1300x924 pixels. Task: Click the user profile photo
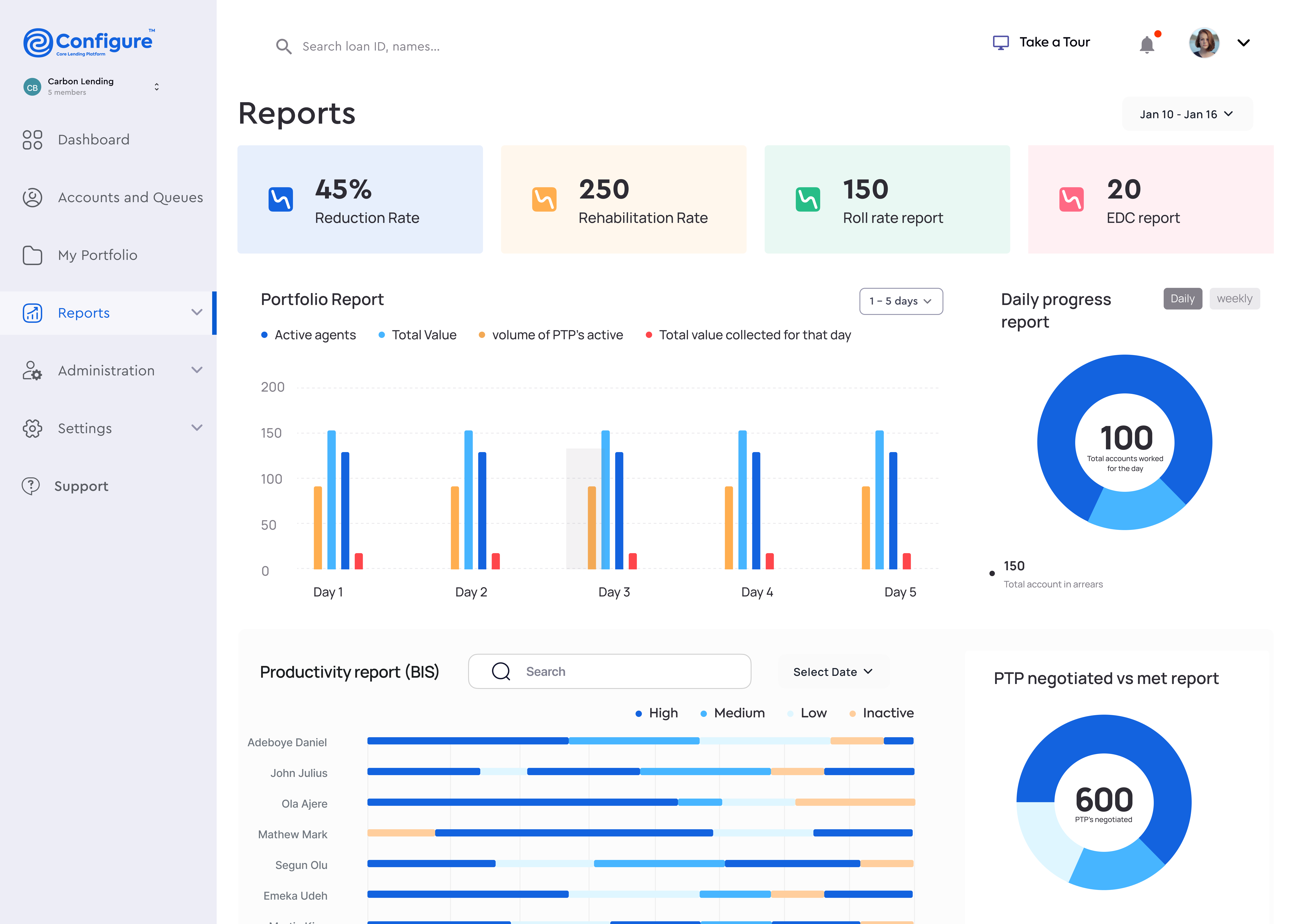pyautogui.click(x=1204, y=43)
